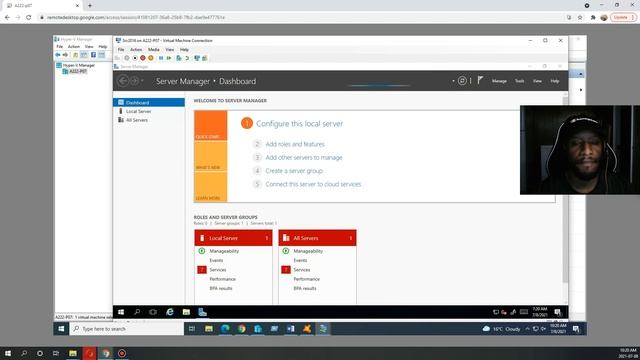The height and width of the screenshot is (360, 640).
Task: Open Chrome on remote host taskbar
Action: 242,329
